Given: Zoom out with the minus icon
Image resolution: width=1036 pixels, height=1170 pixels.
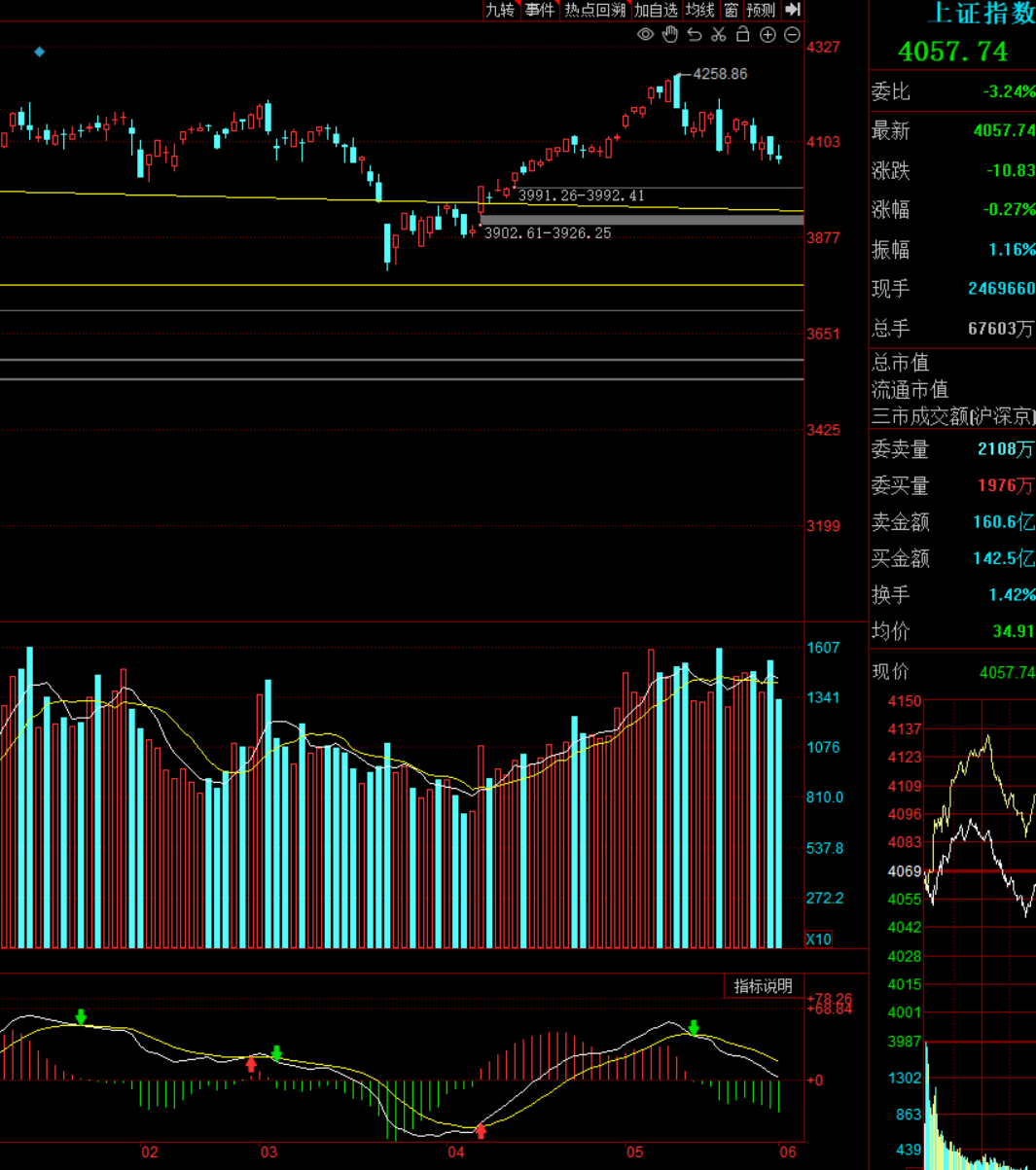Looking at the screenshot, I should coord(792,35).
